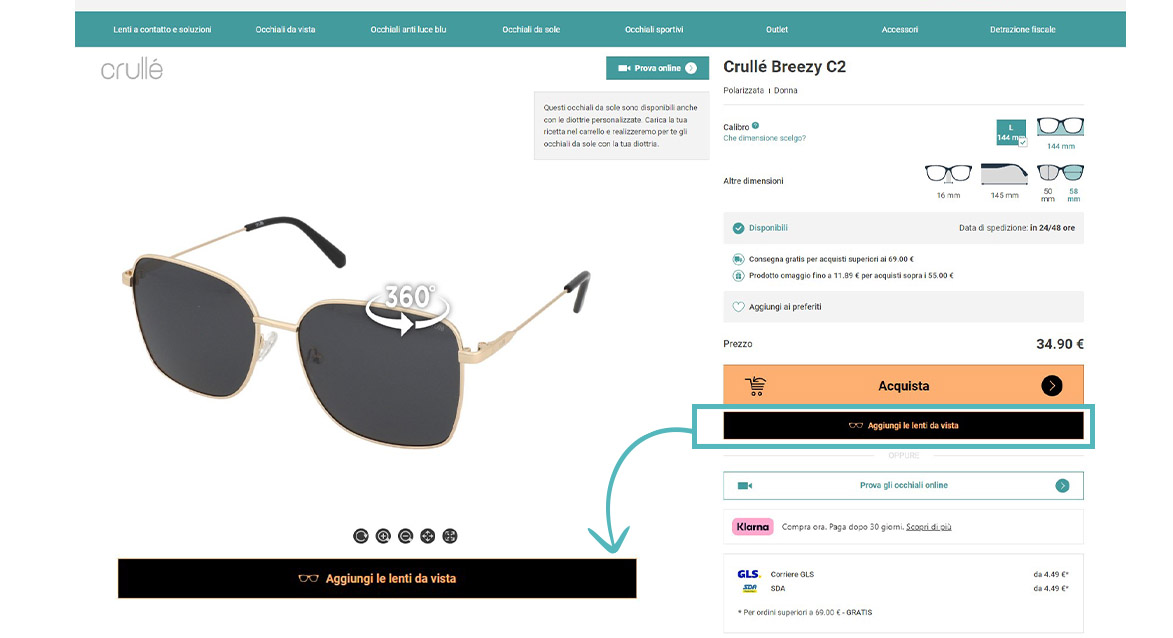The image size is (1173, 638).
Task: Select the L 144 mm size option
Action: (x=1011, y=132)
